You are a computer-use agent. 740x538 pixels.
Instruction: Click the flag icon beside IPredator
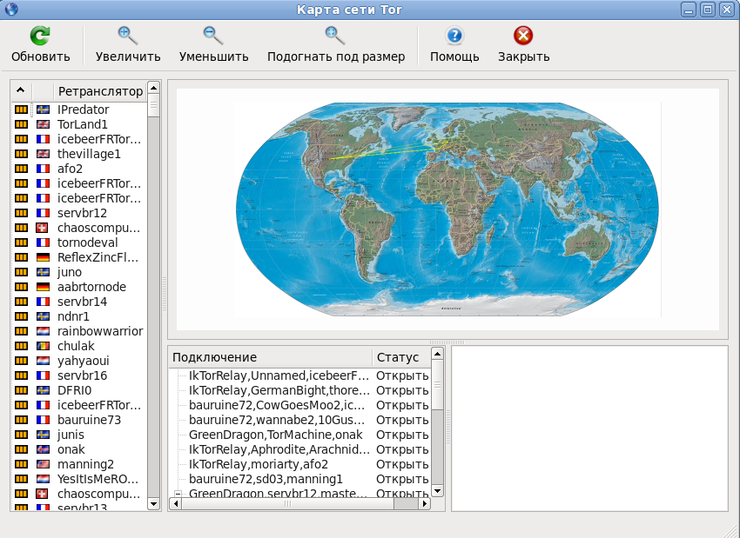point(43,110)
